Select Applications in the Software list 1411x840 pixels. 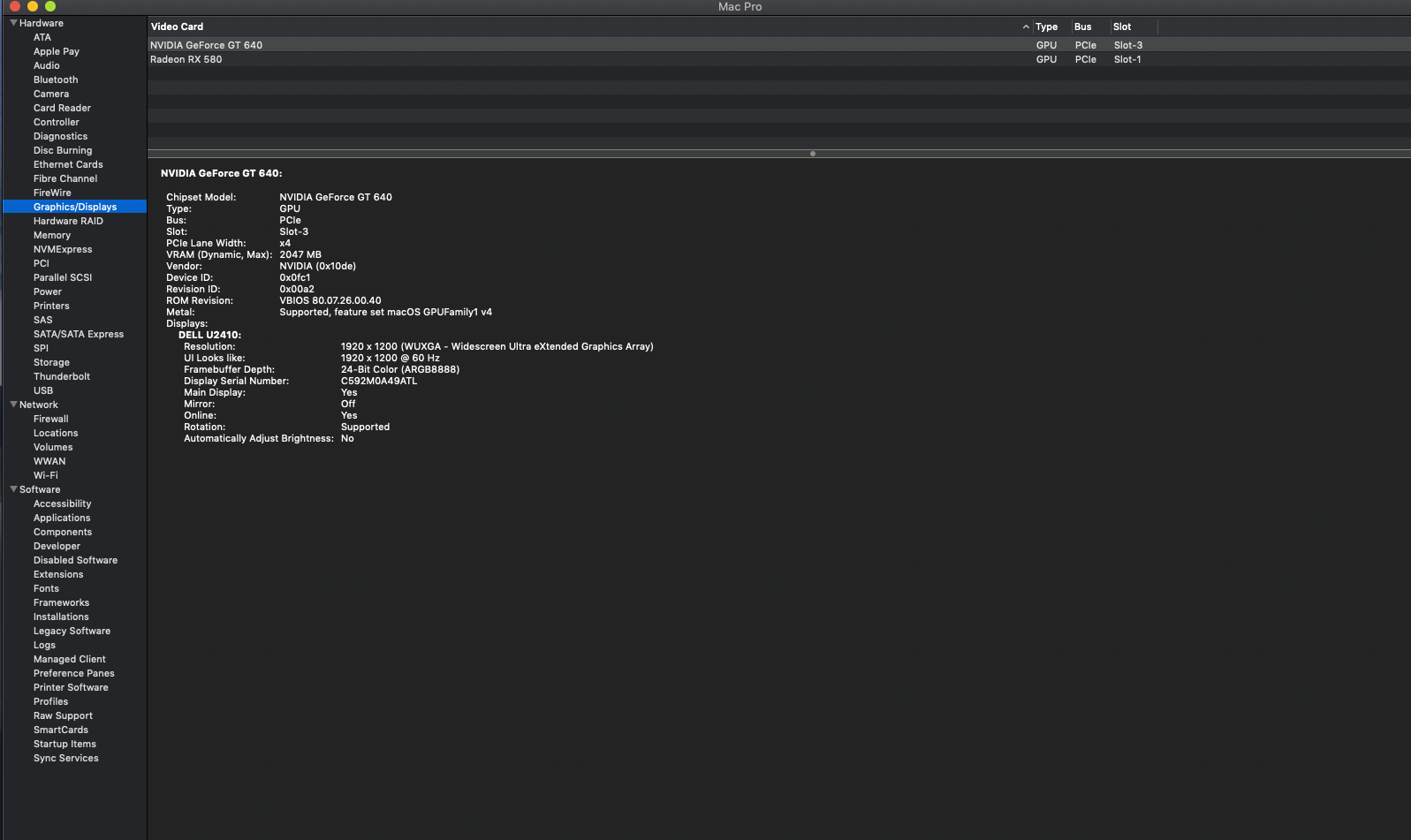pyautogui.click(x=62, y=518)
